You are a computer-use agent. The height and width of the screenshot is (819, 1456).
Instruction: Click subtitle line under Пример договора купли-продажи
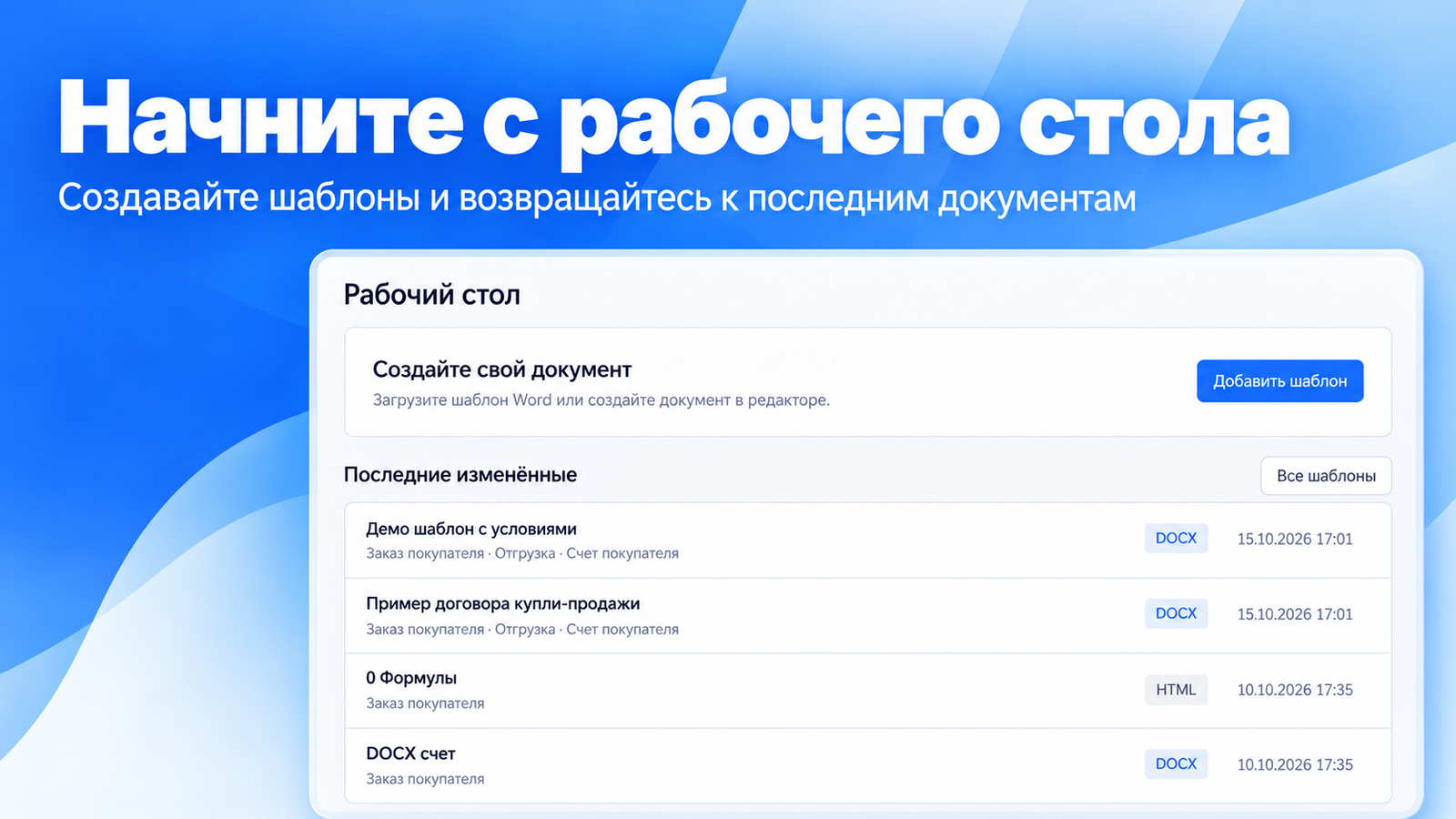[x=522, y=629]
